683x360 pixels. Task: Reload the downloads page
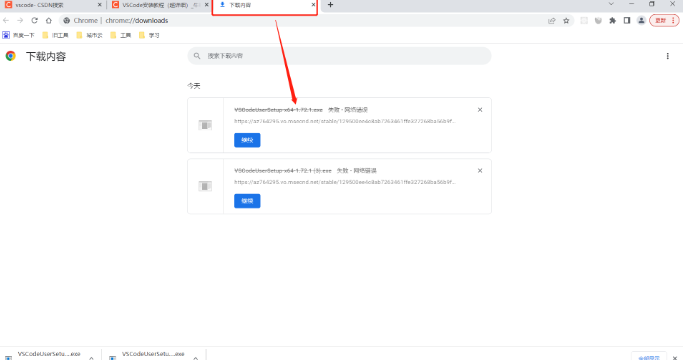coord(34,20)
